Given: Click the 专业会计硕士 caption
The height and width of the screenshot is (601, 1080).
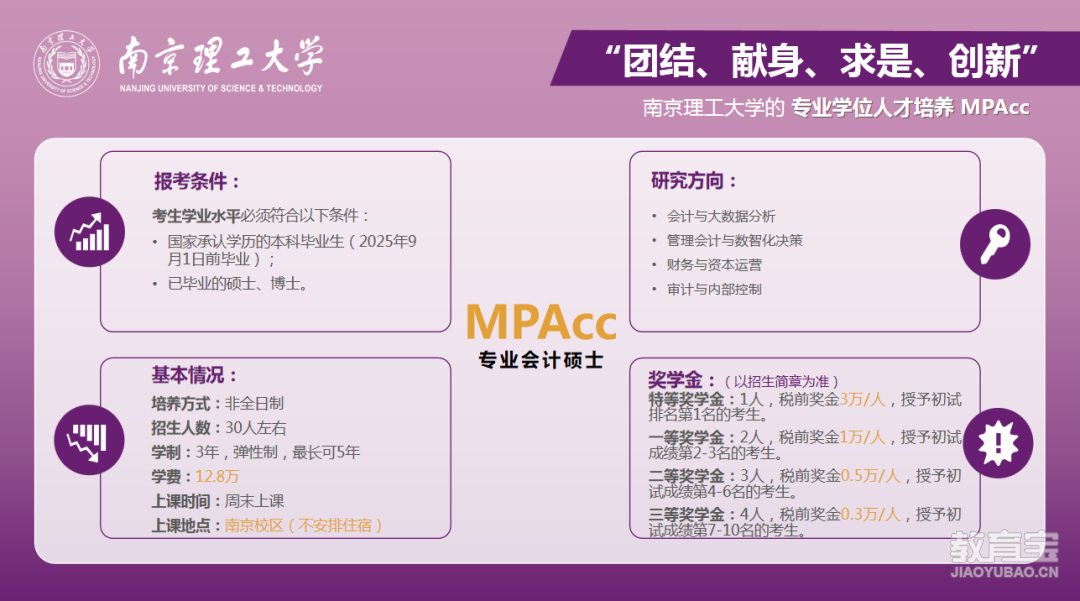Looking at the screenshot, I should click(541, 360).
